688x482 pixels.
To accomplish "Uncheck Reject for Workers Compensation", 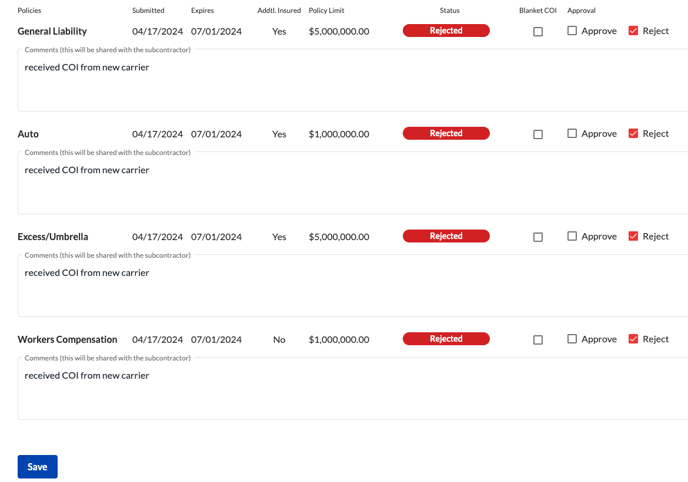I will [633, 339].
